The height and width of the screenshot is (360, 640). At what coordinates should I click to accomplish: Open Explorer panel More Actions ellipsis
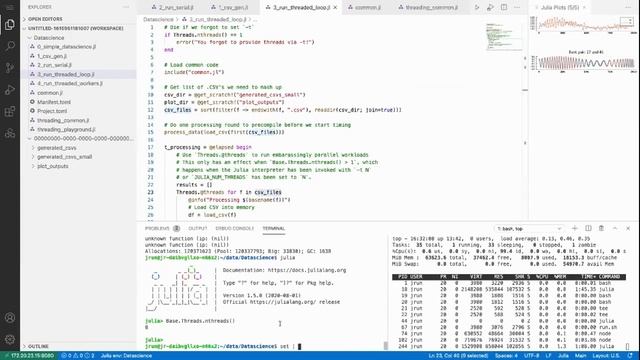(x=126, y=7)
